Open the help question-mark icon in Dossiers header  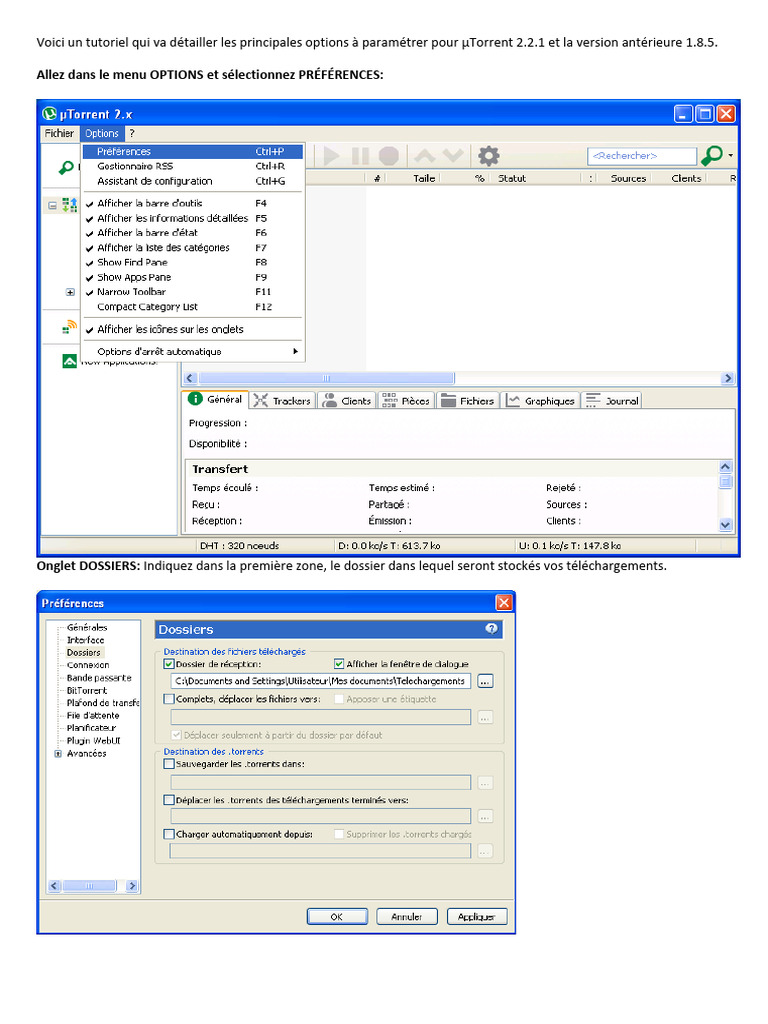(x=492, y=628)
